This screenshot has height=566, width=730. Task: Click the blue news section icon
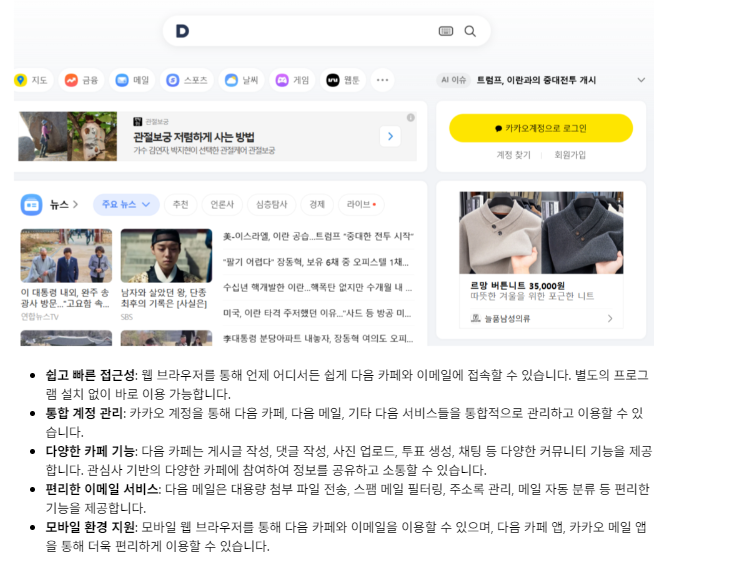tap(31, 204)
